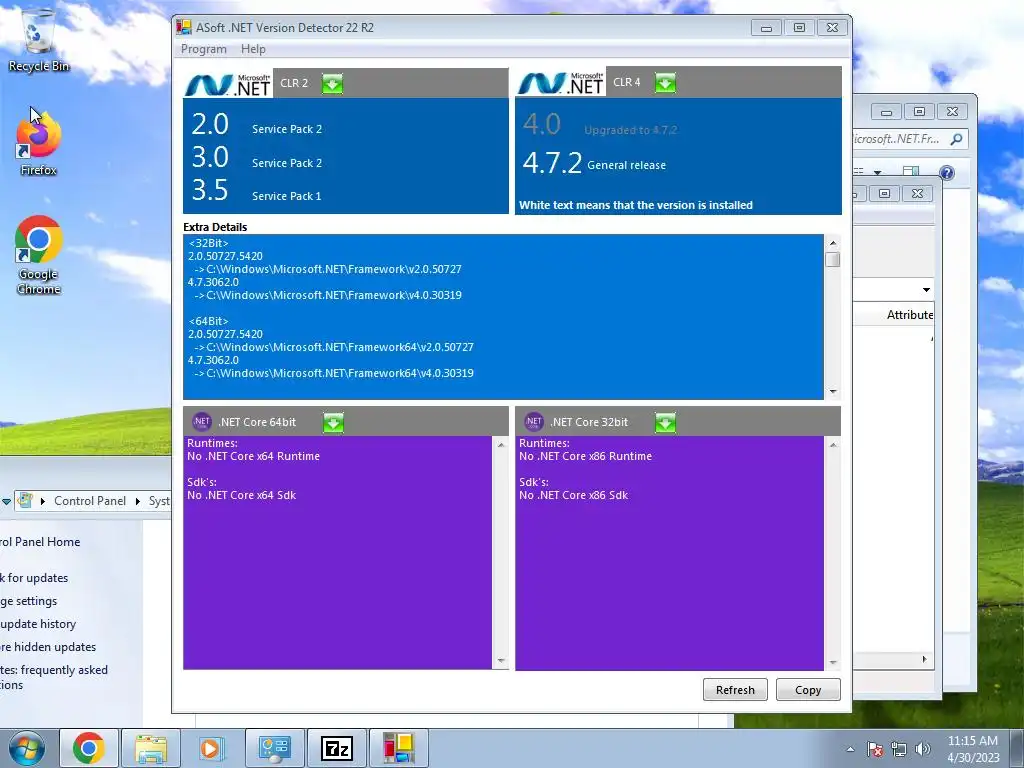Click the .NET Core 32bit download arrow
Viewport: 1024px width, 768px height.
[665, 423]
